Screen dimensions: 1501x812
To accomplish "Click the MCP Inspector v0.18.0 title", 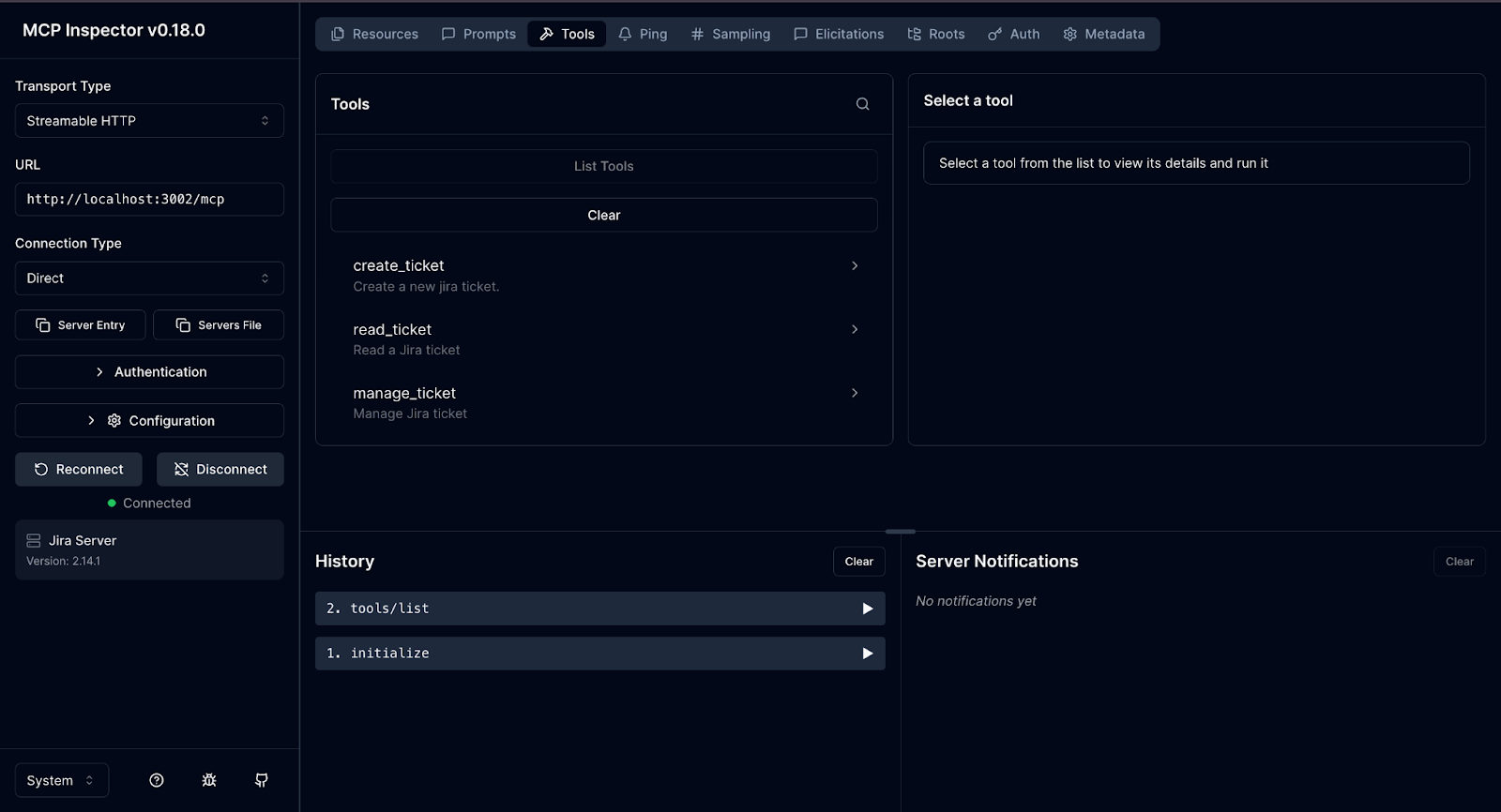I will [114, 30].
